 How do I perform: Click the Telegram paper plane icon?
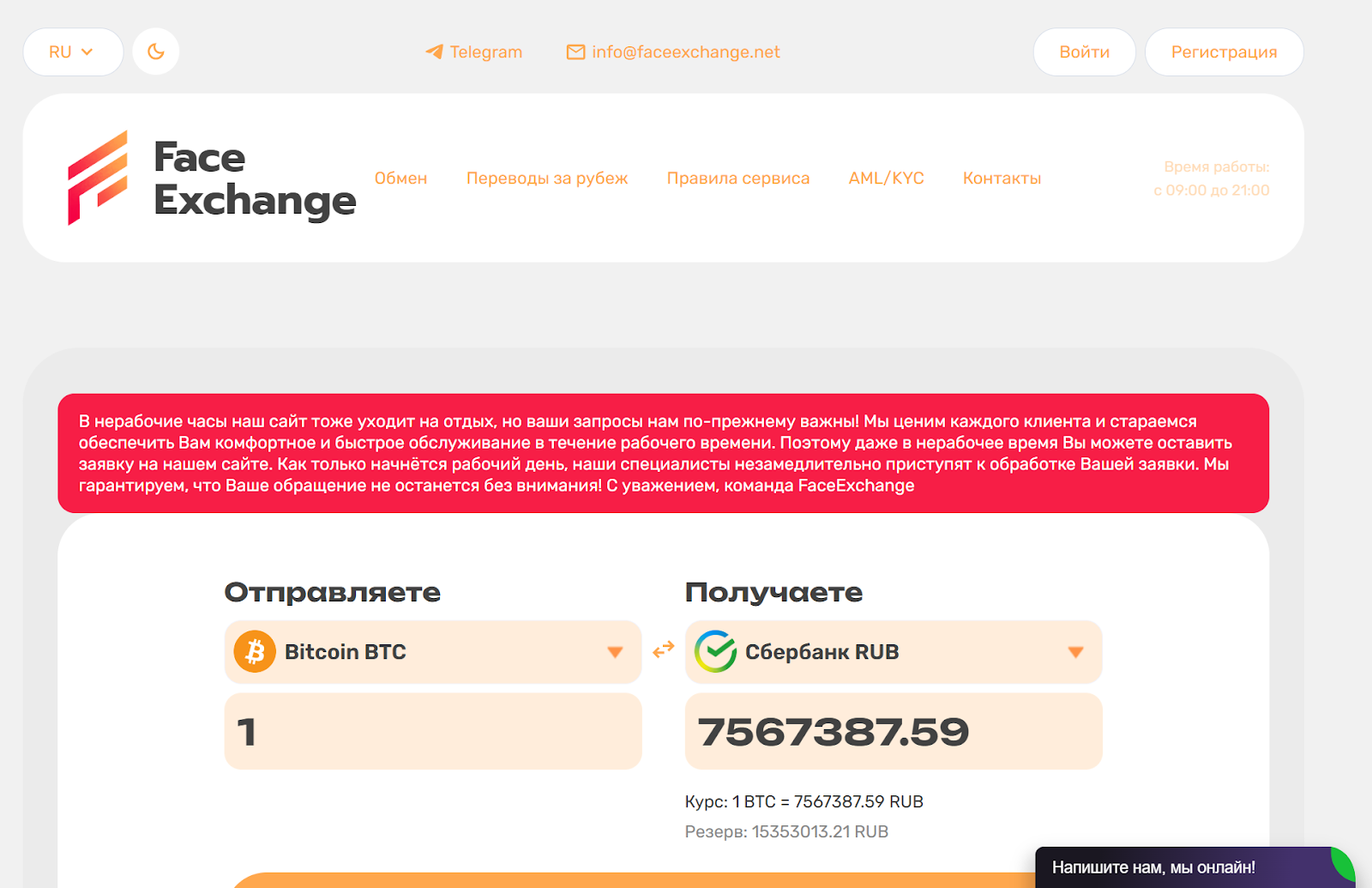(x=435, y=52)
